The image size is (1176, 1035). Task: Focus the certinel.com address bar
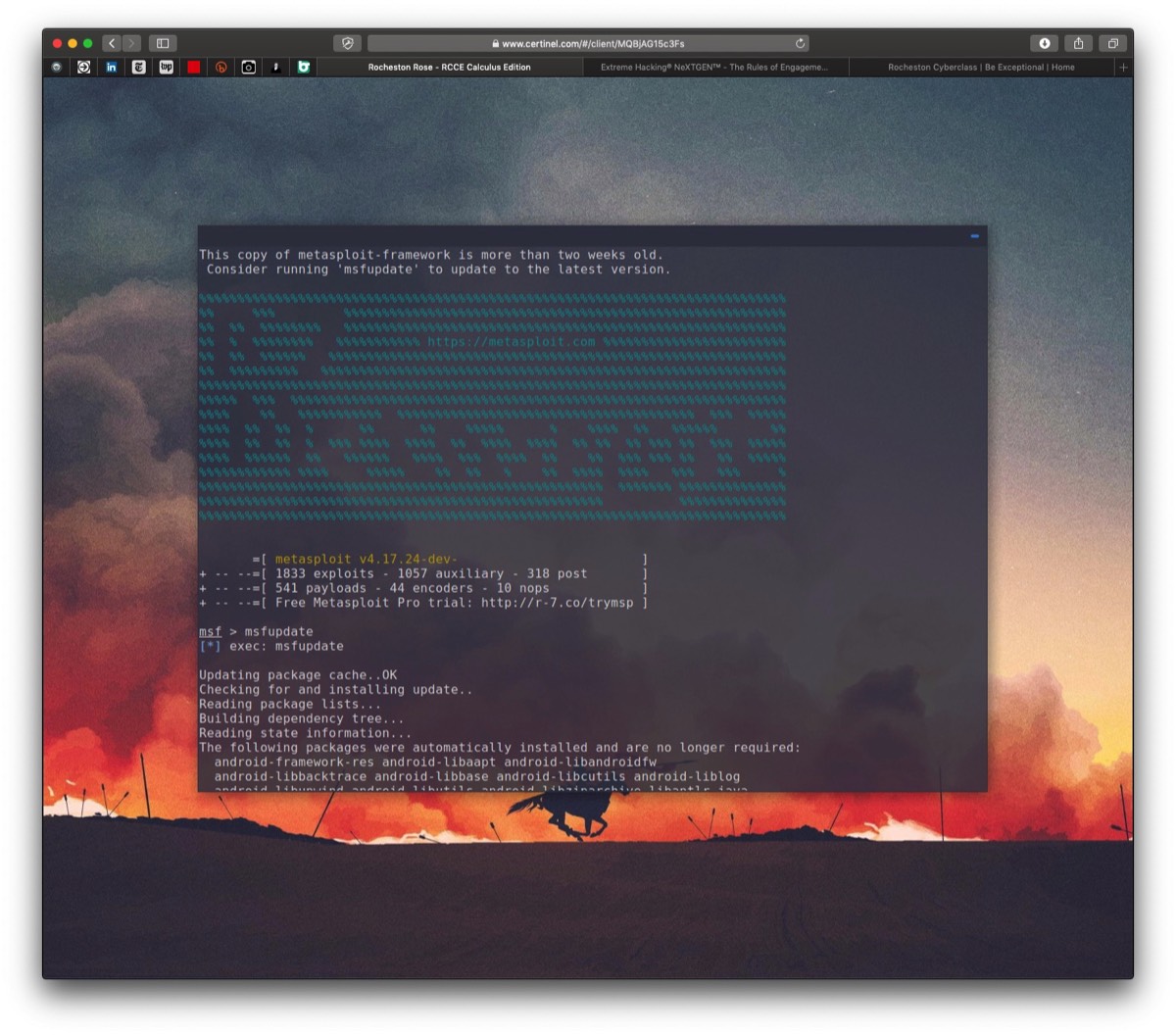tap(588, 43)
